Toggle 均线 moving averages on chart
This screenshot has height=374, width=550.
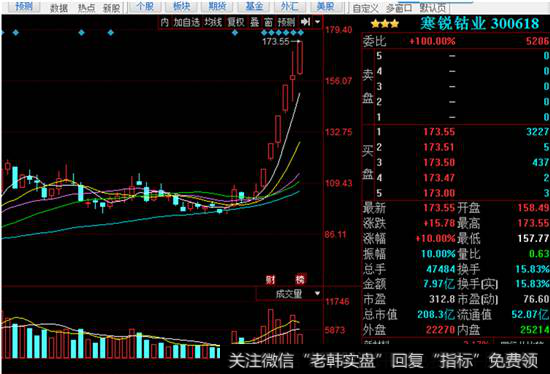coord(213,22)
